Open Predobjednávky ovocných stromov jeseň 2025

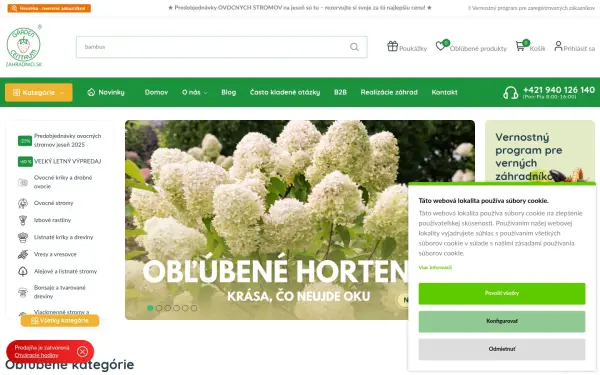[67, 140]
